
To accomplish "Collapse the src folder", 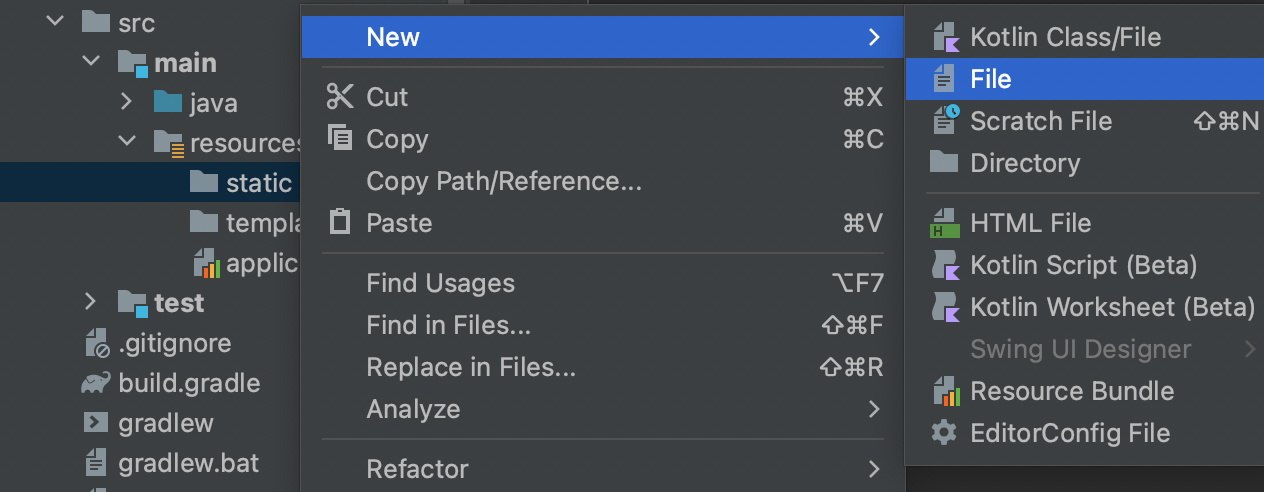I will pos(54,22).
